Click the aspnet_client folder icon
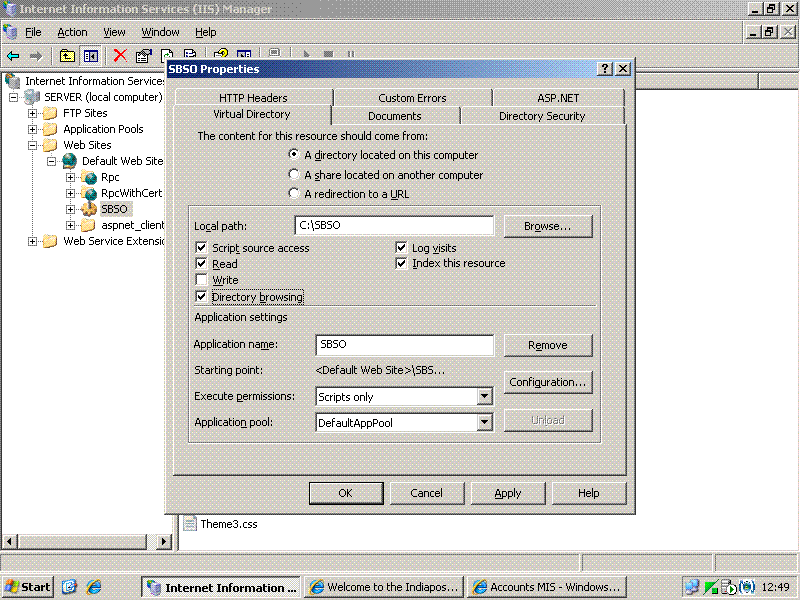 (88, 225)
